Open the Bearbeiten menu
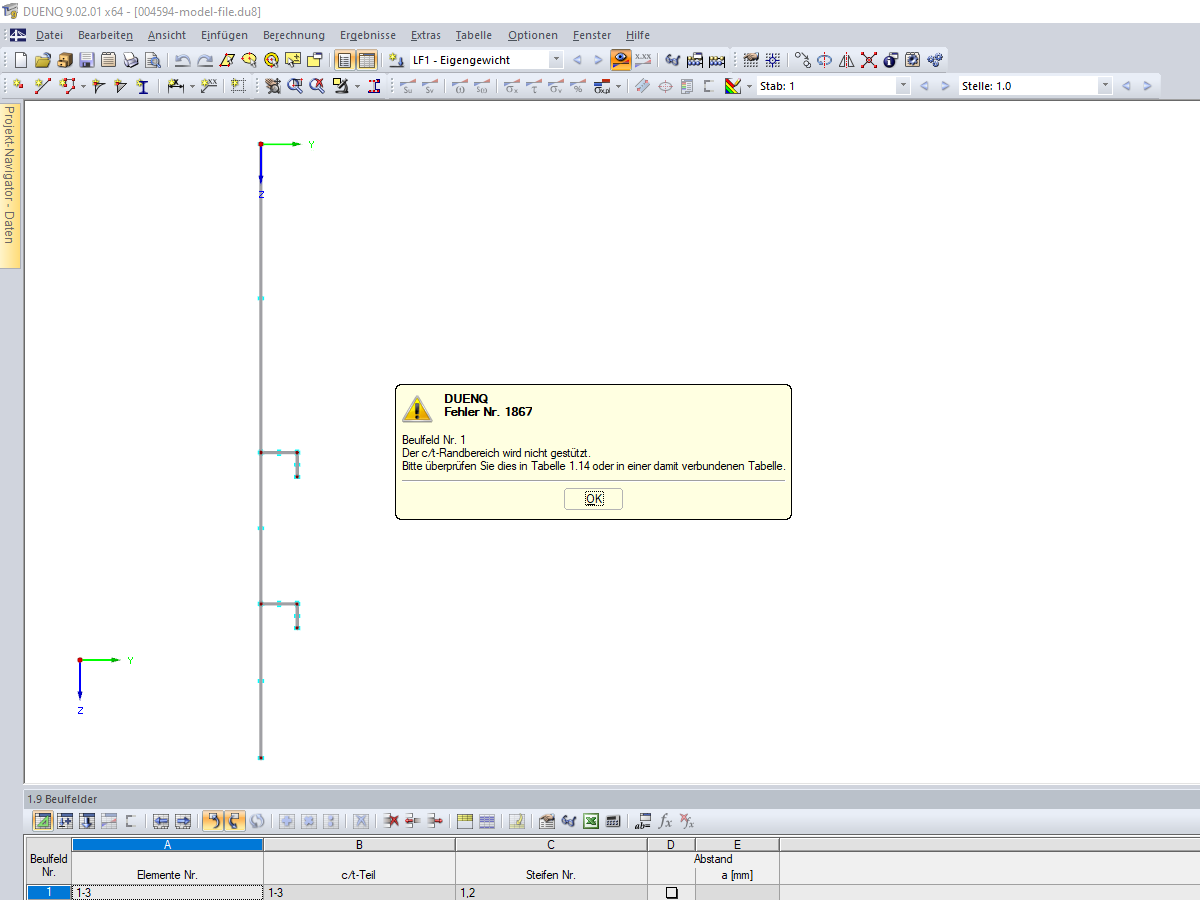Image resolution: width=1200 pixels, height=900 pixels. click(x=105, y=35)
